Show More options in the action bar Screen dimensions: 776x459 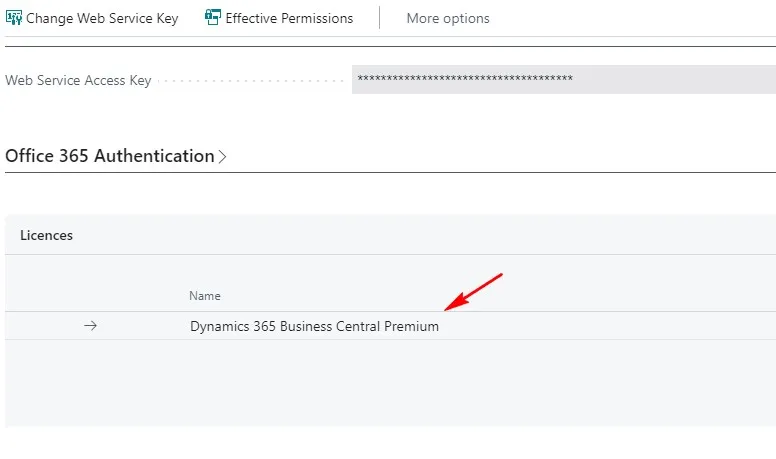pos(448,18)
